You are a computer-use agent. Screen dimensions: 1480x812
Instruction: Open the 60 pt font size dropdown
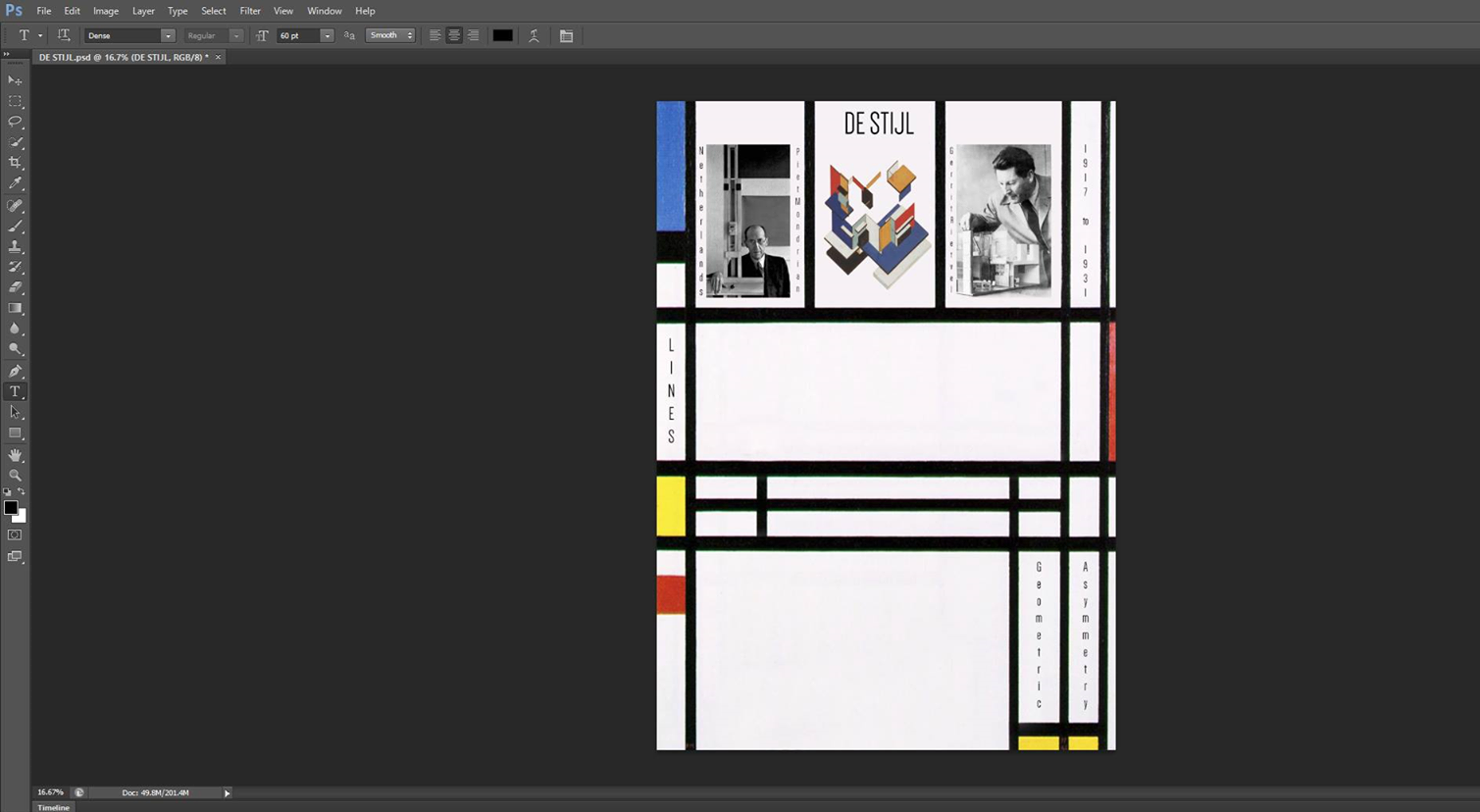click(327, 35)
